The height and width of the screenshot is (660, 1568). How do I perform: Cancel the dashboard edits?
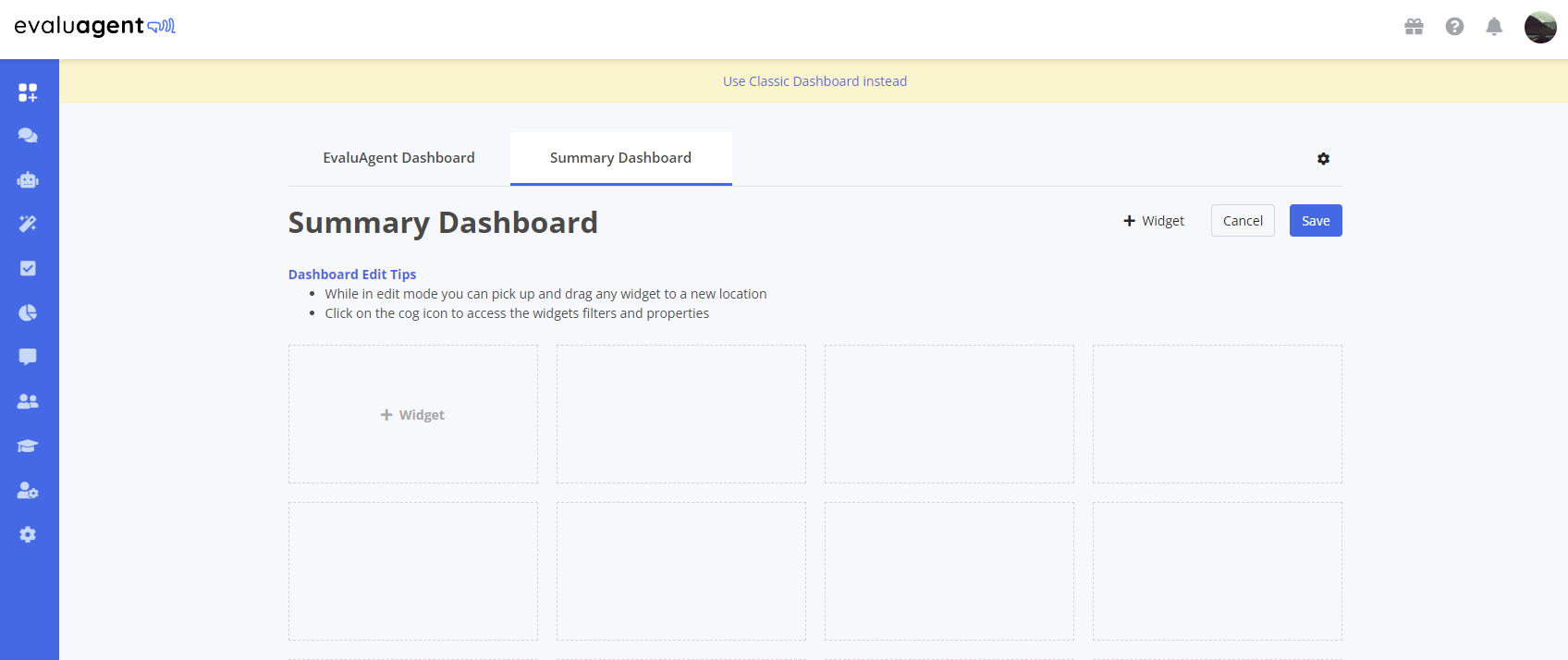[x=1243, y=221]
